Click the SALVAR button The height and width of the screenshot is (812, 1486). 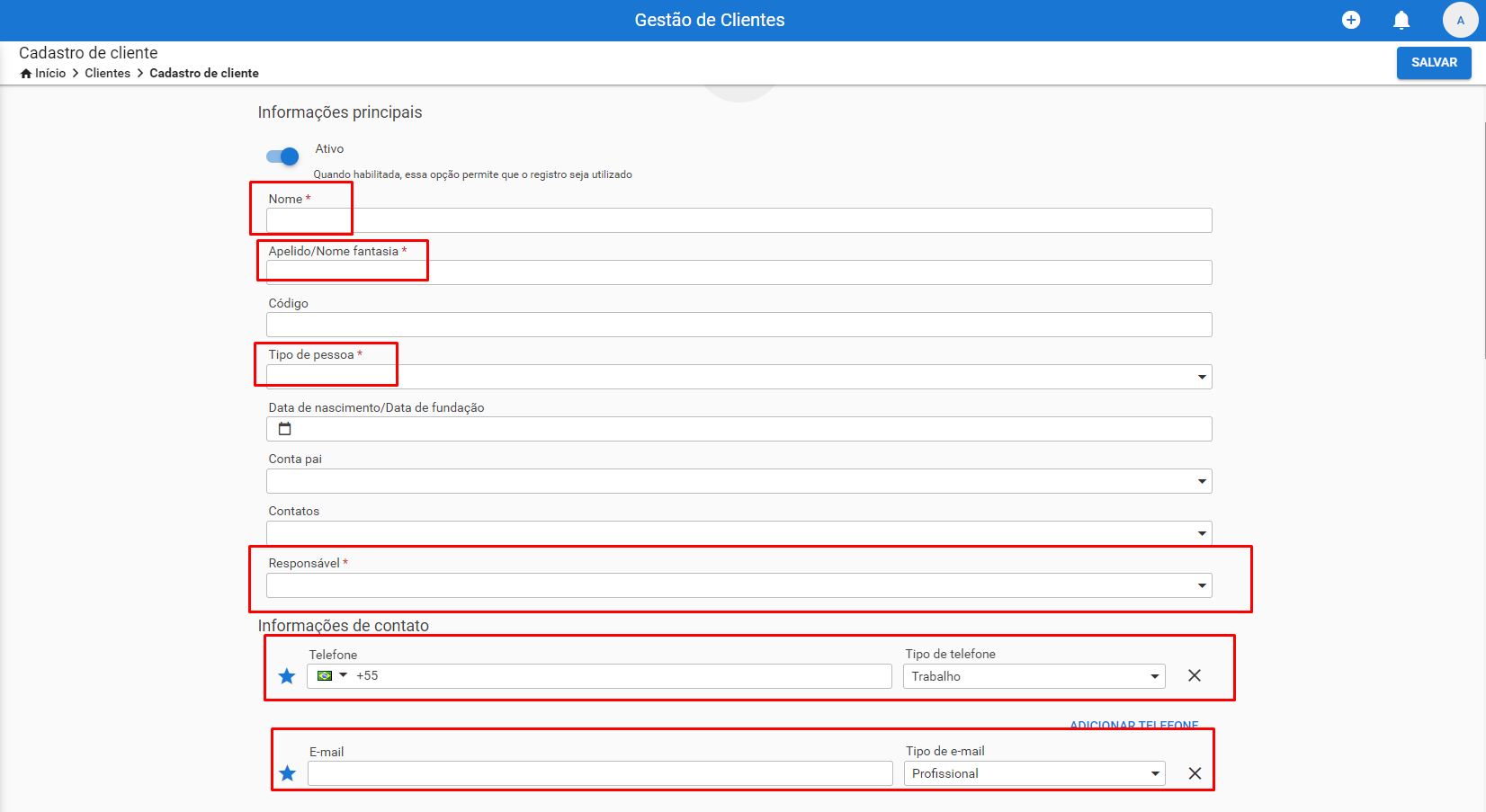[x=1434, y=62]
